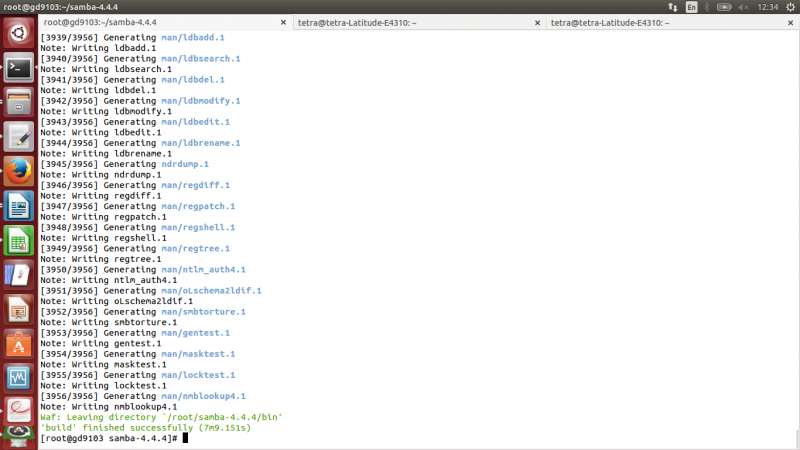Open LibreOffice Calc spreadsheet icon
This screenshot has width=800, height=450.
(x=18, y=241)
